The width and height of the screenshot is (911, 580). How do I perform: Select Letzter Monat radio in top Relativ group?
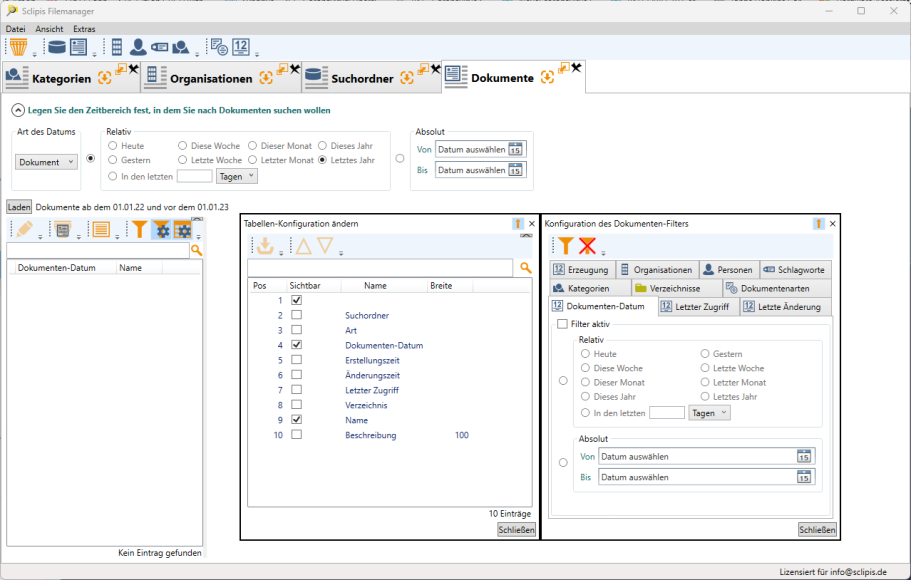click(252, 160)
